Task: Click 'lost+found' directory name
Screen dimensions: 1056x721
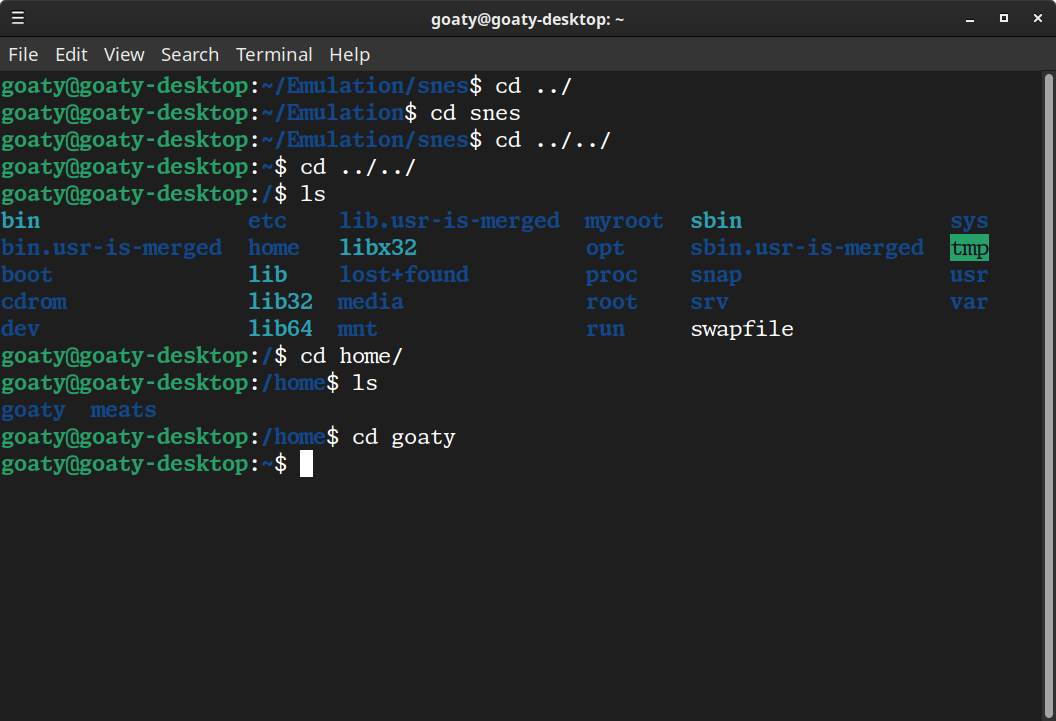Action: (403, 275)
